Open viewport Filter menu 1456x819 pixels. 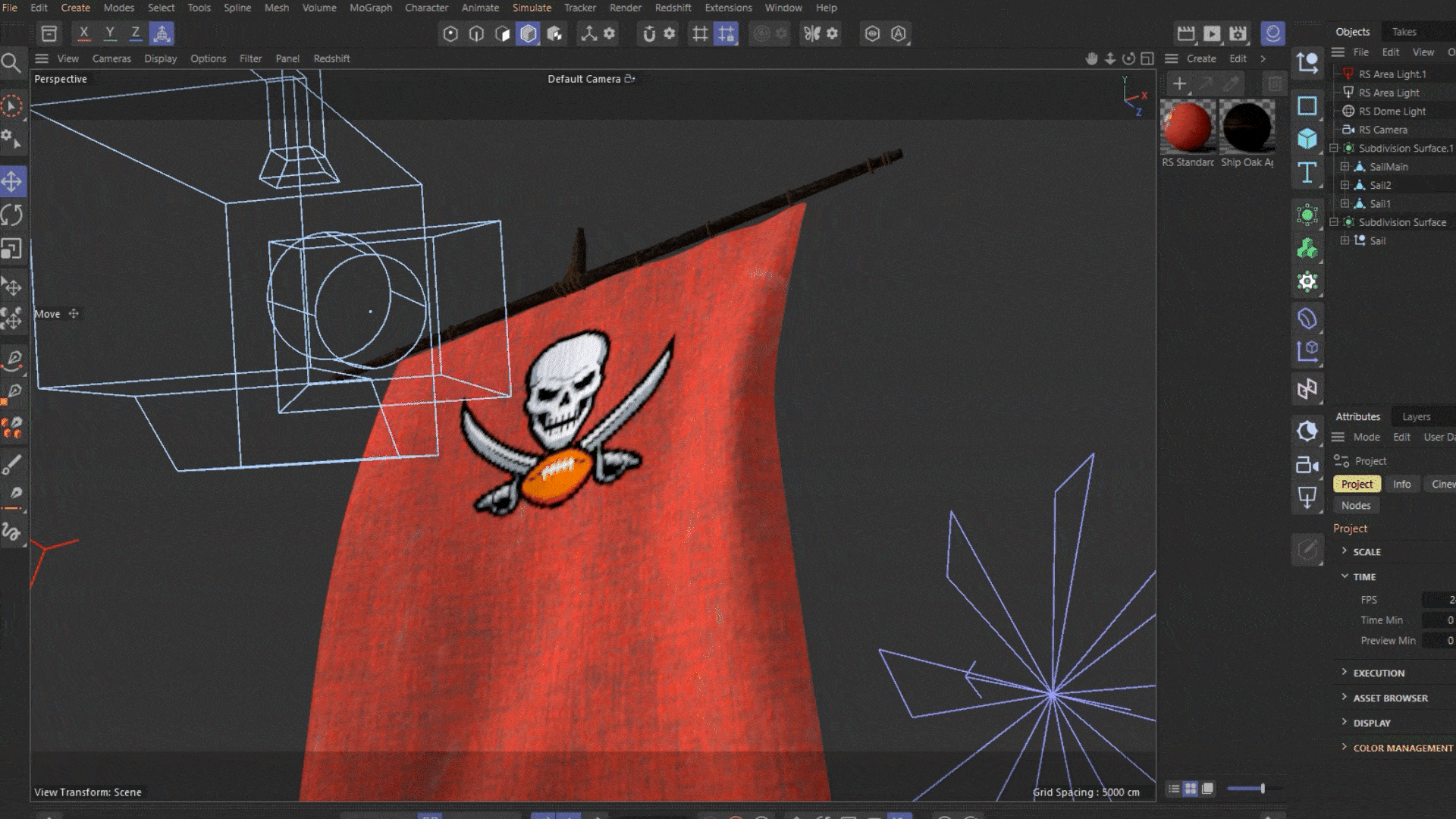[250, 58]
